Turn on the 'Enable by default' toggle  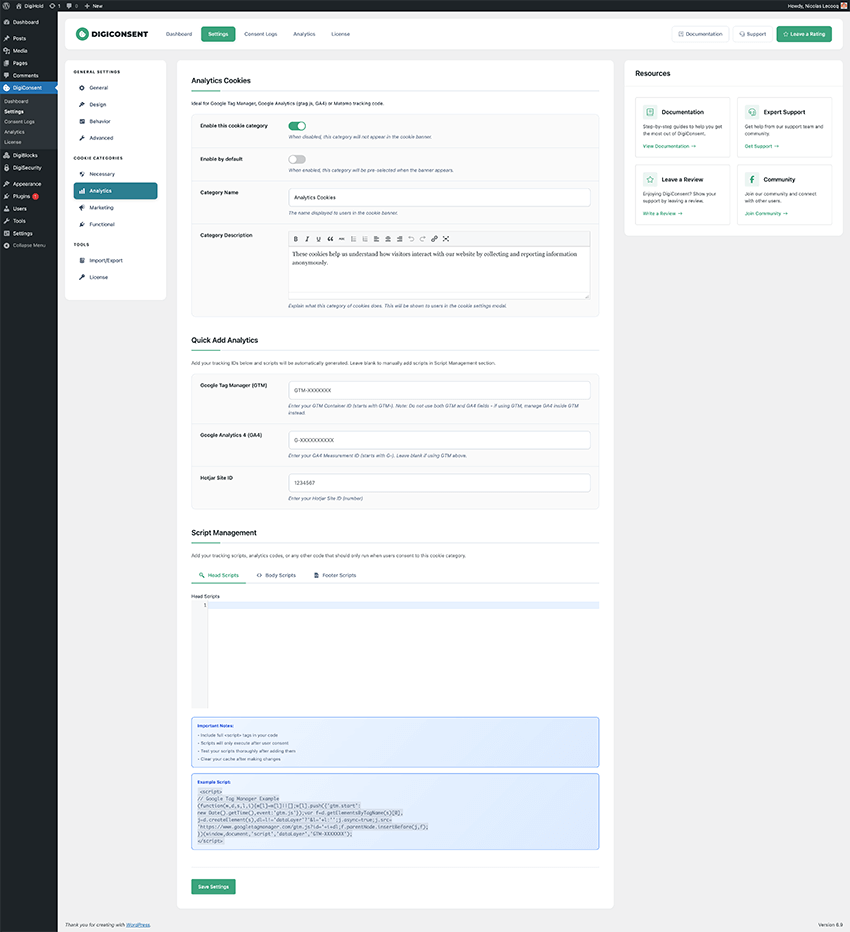click(297, 159)
